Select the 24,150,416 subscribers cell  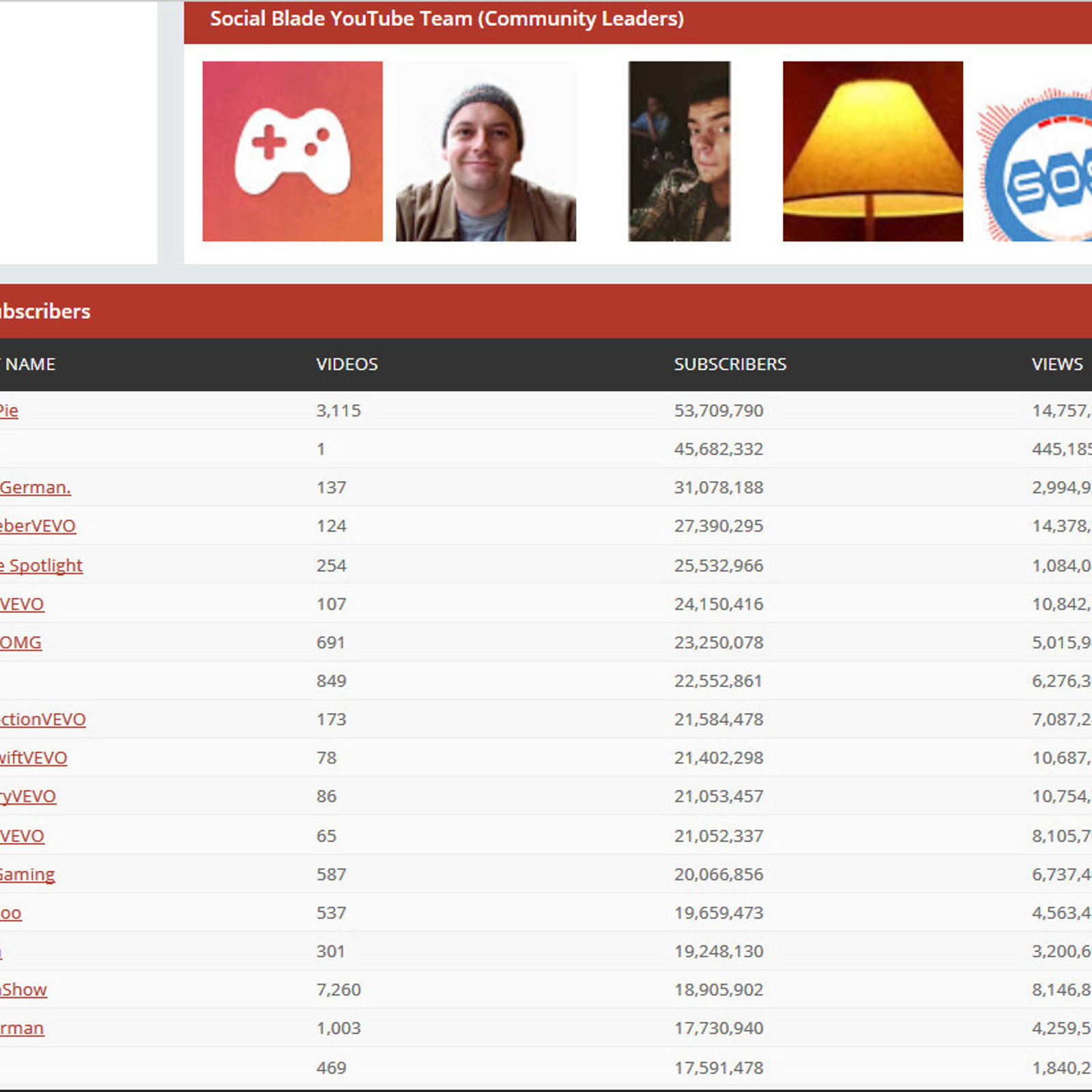click(719, 603)
